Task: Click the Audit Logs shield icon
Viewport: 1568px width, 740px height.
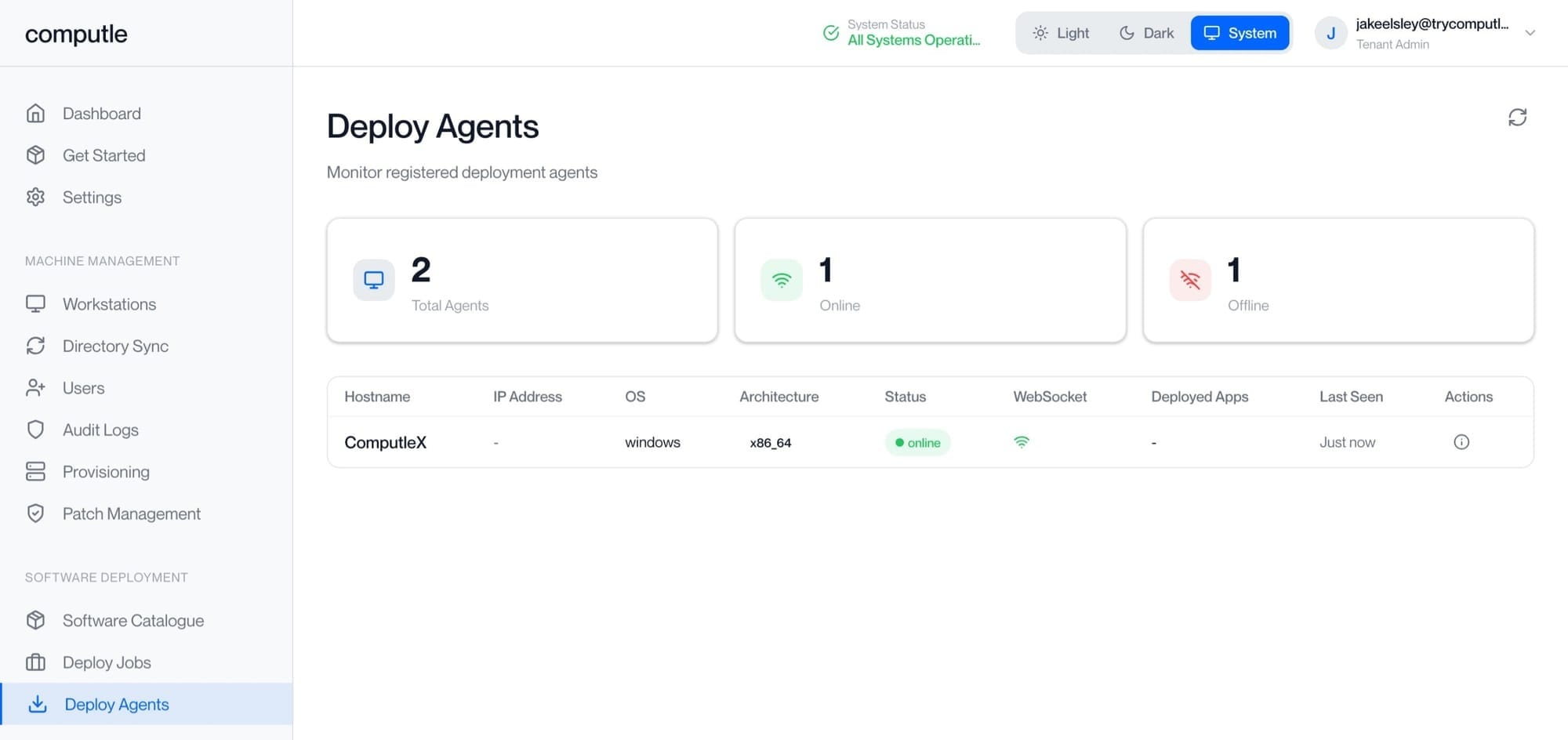Action: tap(35, 430)
